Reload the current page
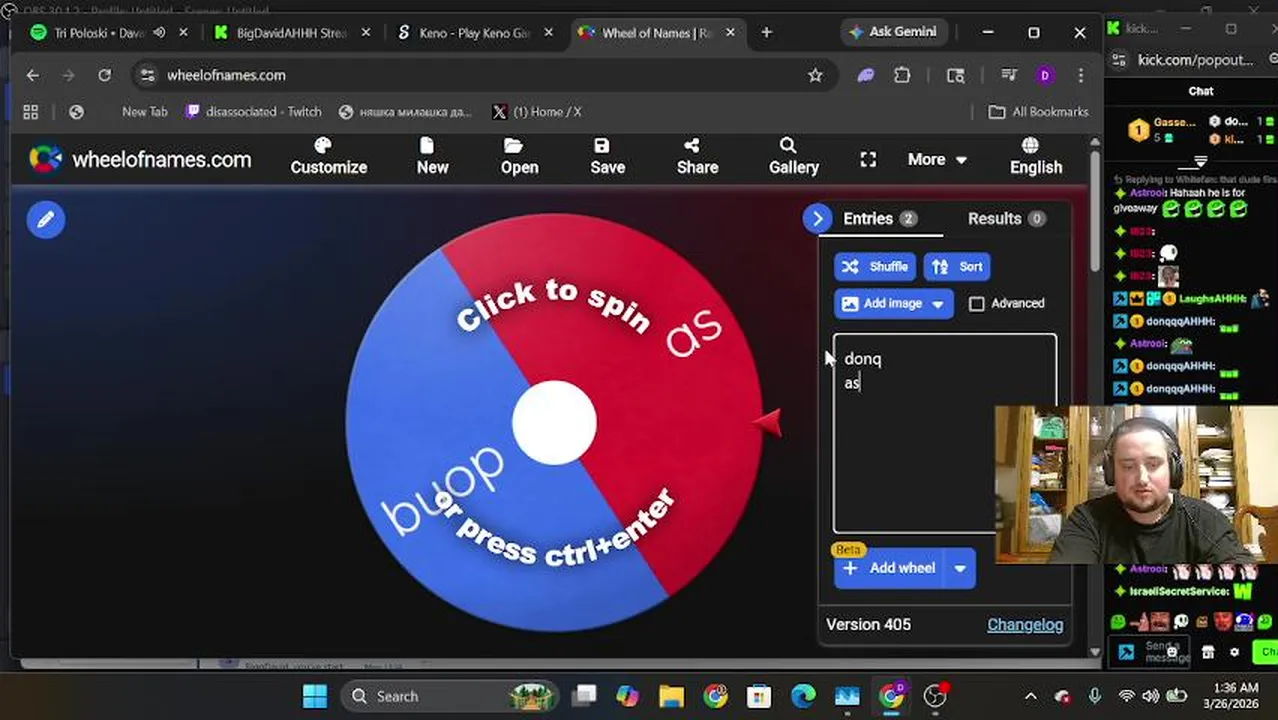Viewport: 1278px width, 720px height. click(104, 75)
